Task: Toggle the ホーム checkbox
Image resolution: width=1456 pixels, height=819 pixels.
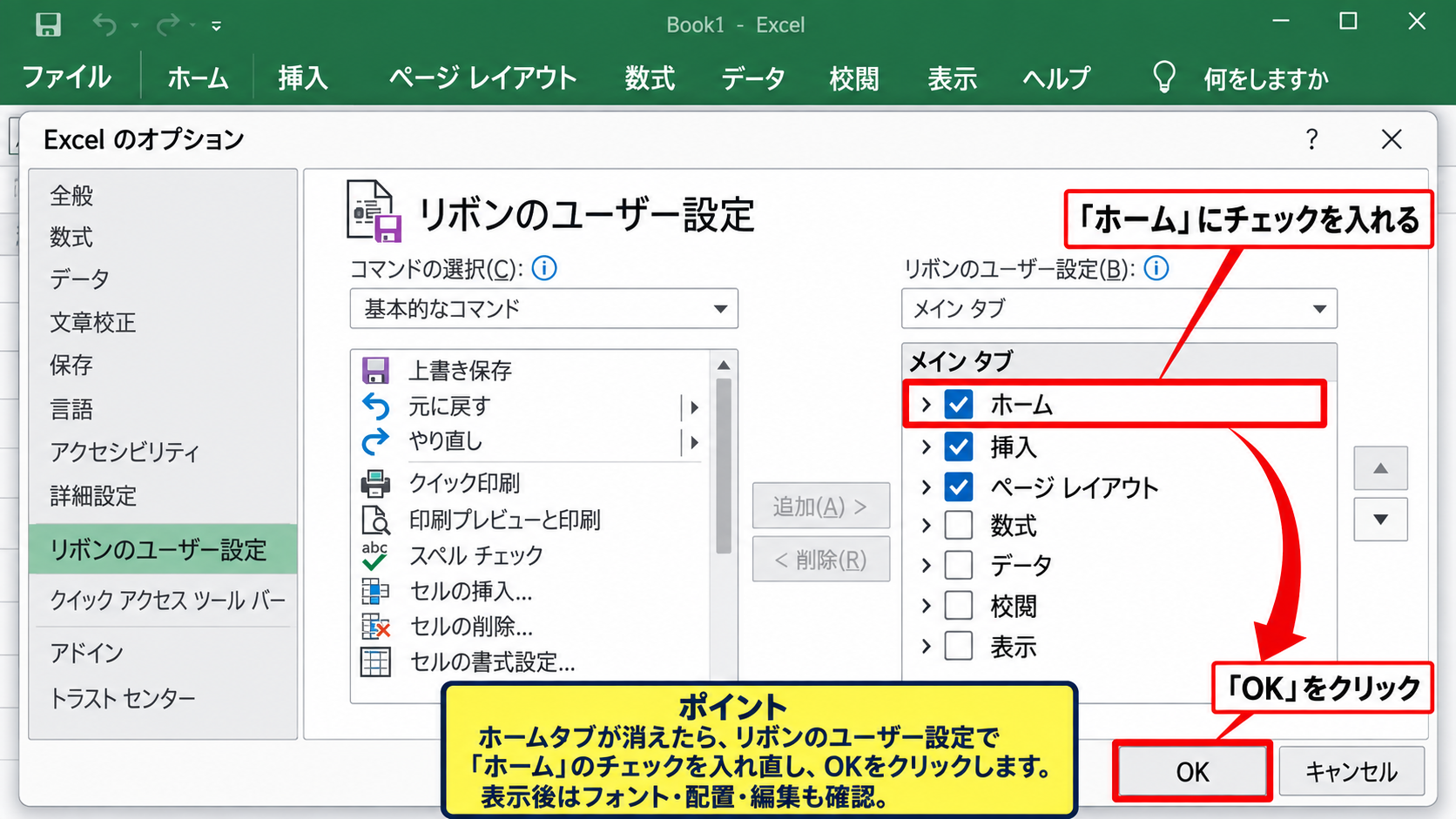Action: point(959,405)
